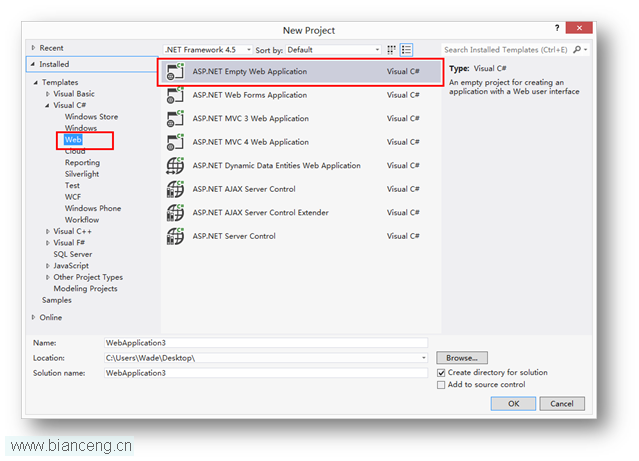Expand the Visual C++ node

pyautogui.click(x=48, y=232)
